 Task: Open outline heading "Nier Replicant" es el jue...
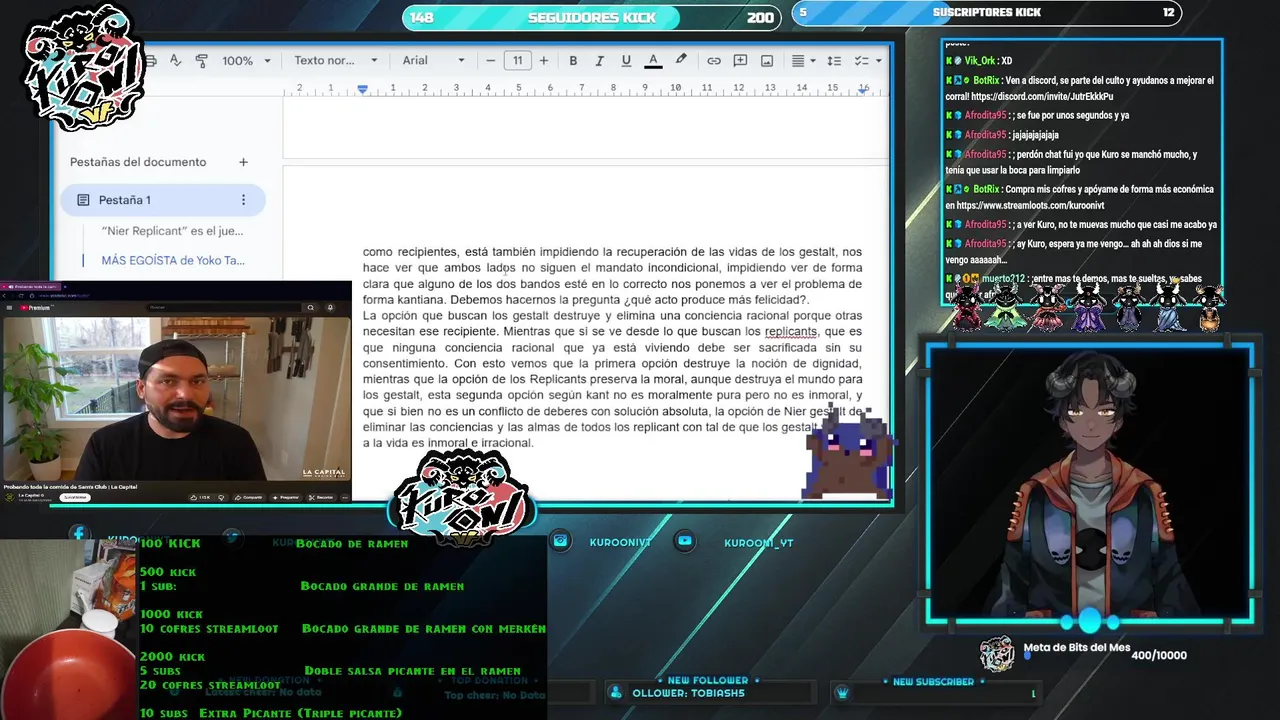pyautogui.click(x=172, y=231)
